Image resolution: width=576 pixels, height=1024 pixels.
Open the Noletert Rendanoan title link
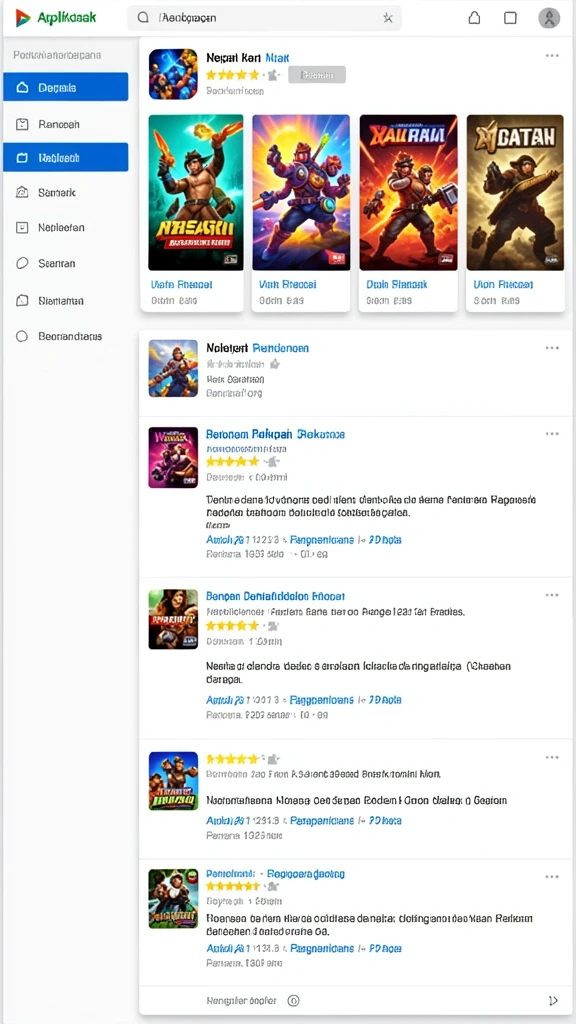pos(257,348)
